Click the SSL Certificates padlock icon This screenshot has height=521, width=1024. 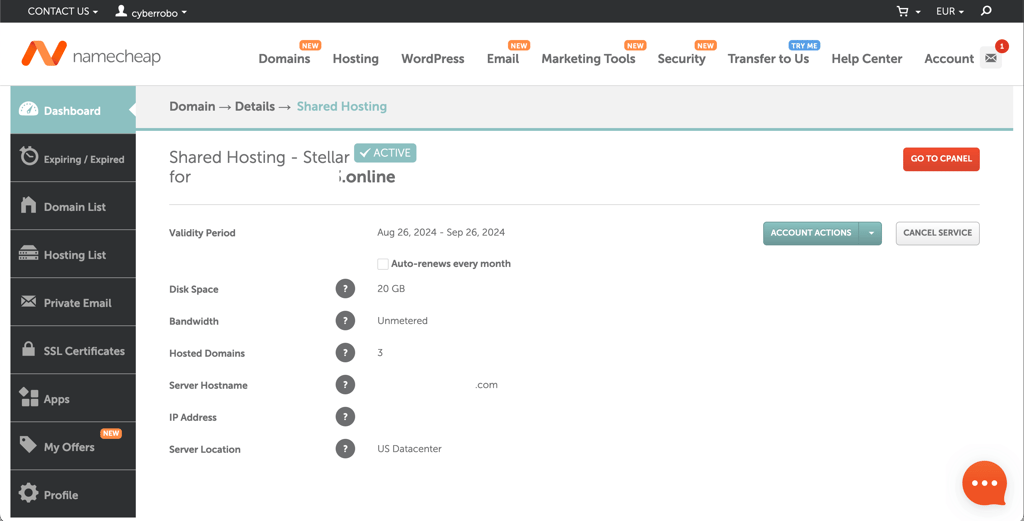click(28, 349)
